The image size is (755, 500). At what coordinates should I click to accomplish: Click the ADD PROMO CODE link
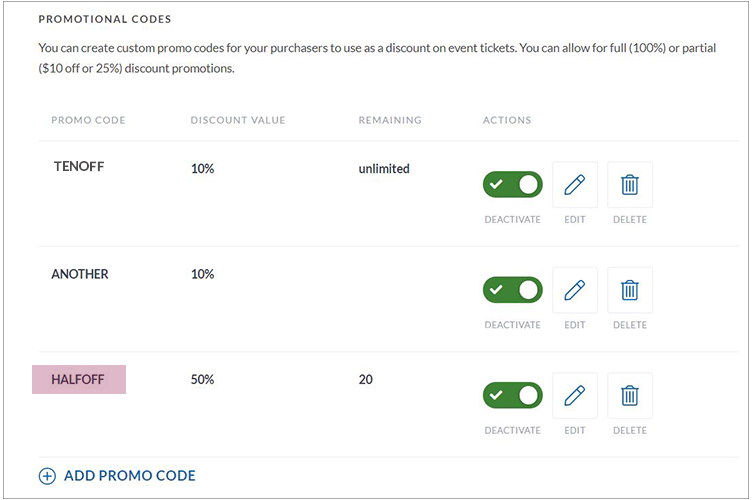(x=129, y=476)
